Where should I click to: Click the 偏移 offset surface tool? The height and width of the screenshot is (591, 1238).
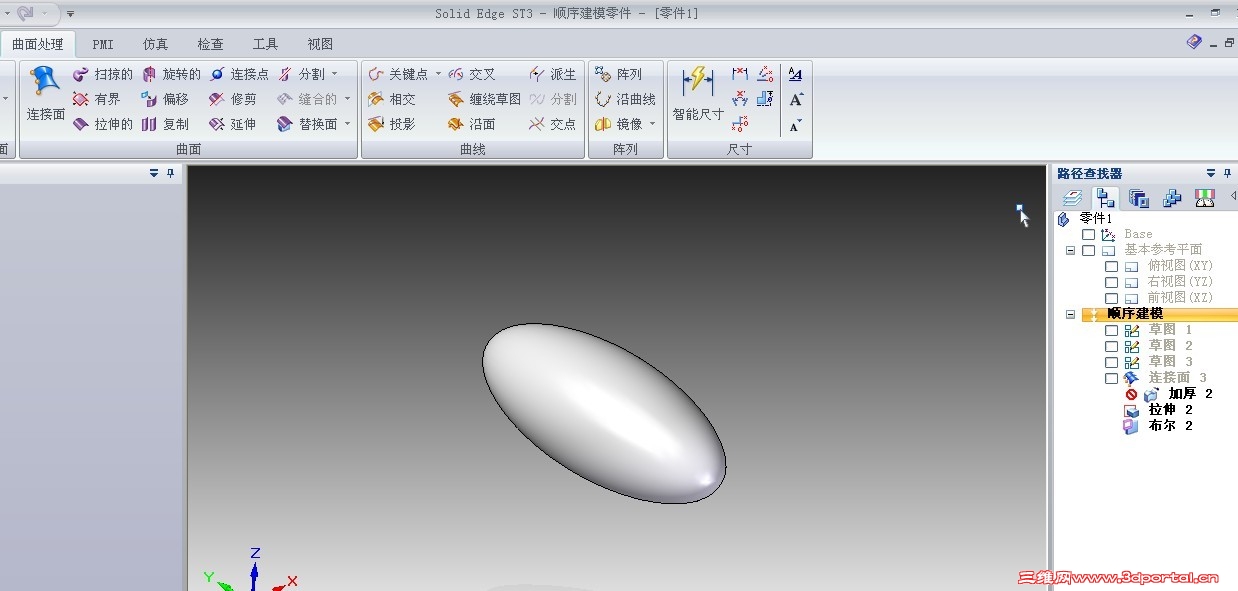tap(165, 99)
